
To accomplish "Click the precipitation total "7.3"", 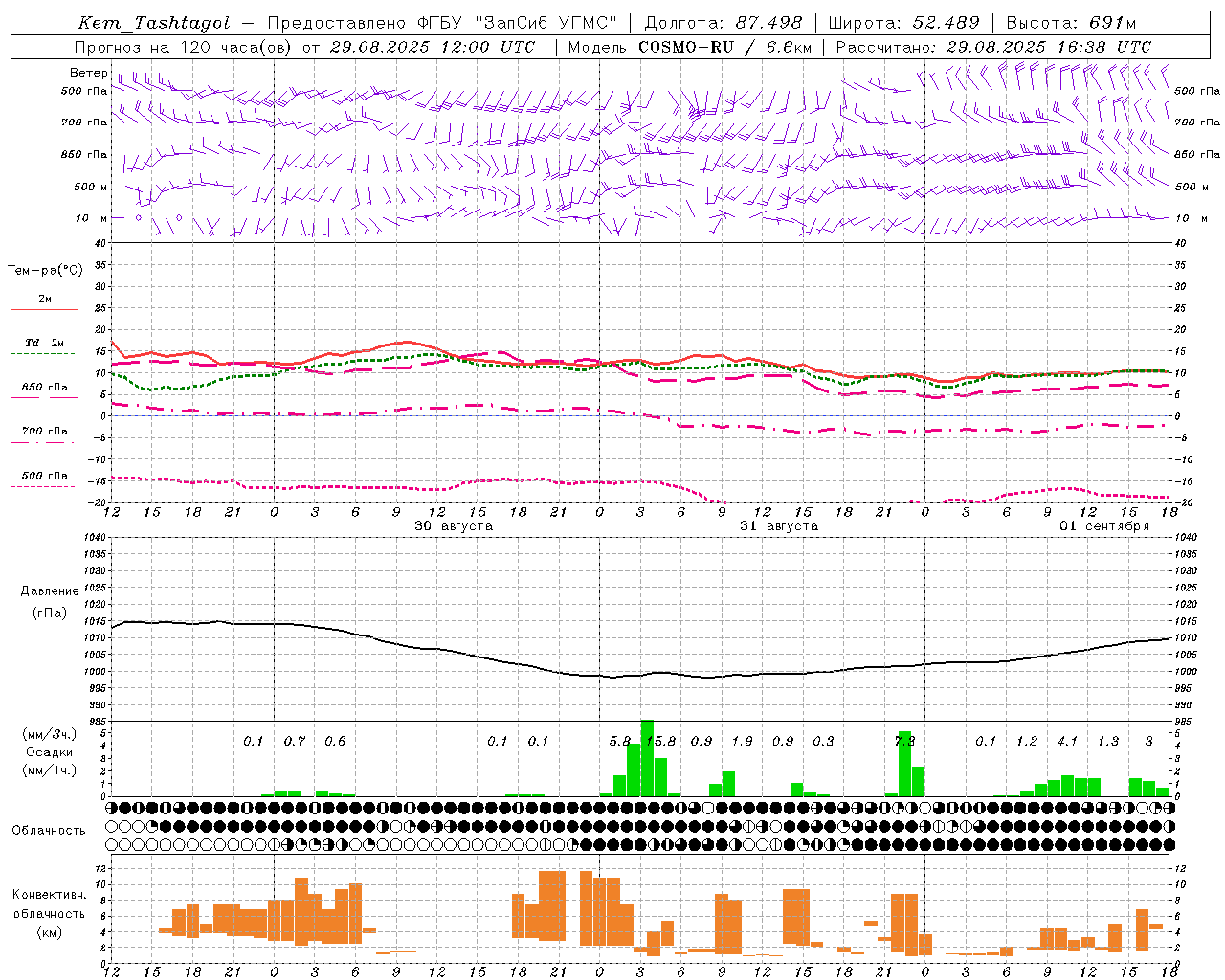I will (904, 741).
